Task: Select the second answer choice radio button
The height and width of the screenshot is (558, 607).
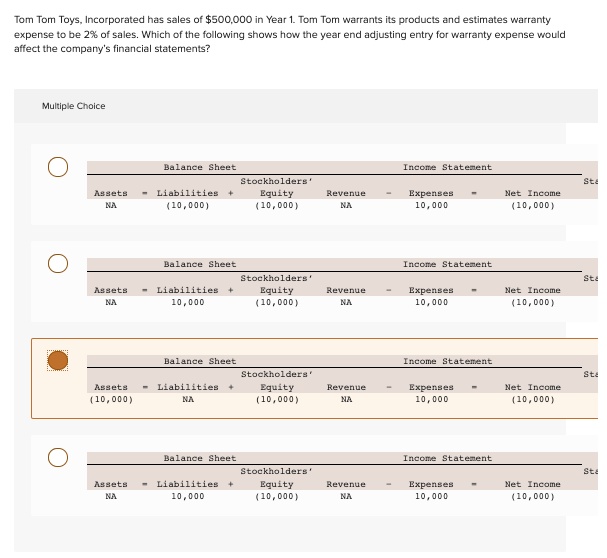Action: tap(58, 264)
